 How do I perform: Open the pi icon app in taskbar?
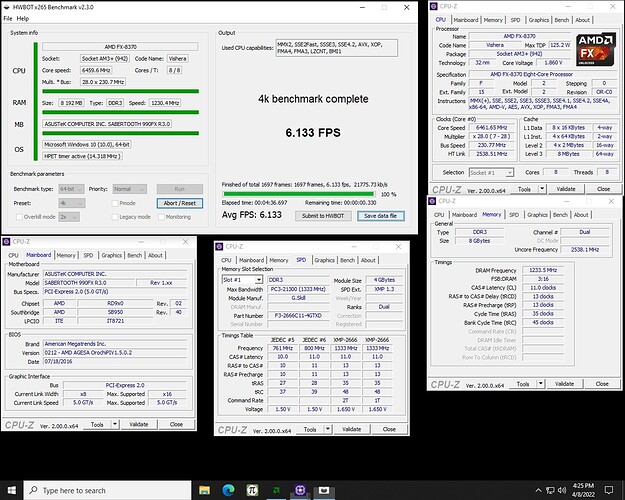point(252,490)
